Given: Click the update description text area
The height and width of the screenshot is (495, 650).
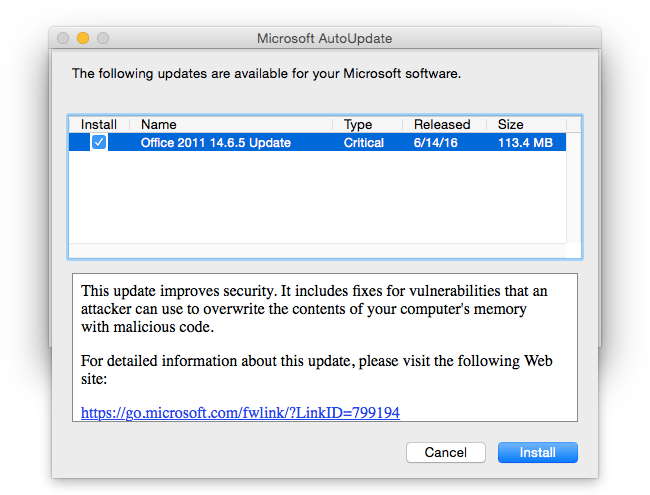Looking at the screenshot, I should 325,347.
